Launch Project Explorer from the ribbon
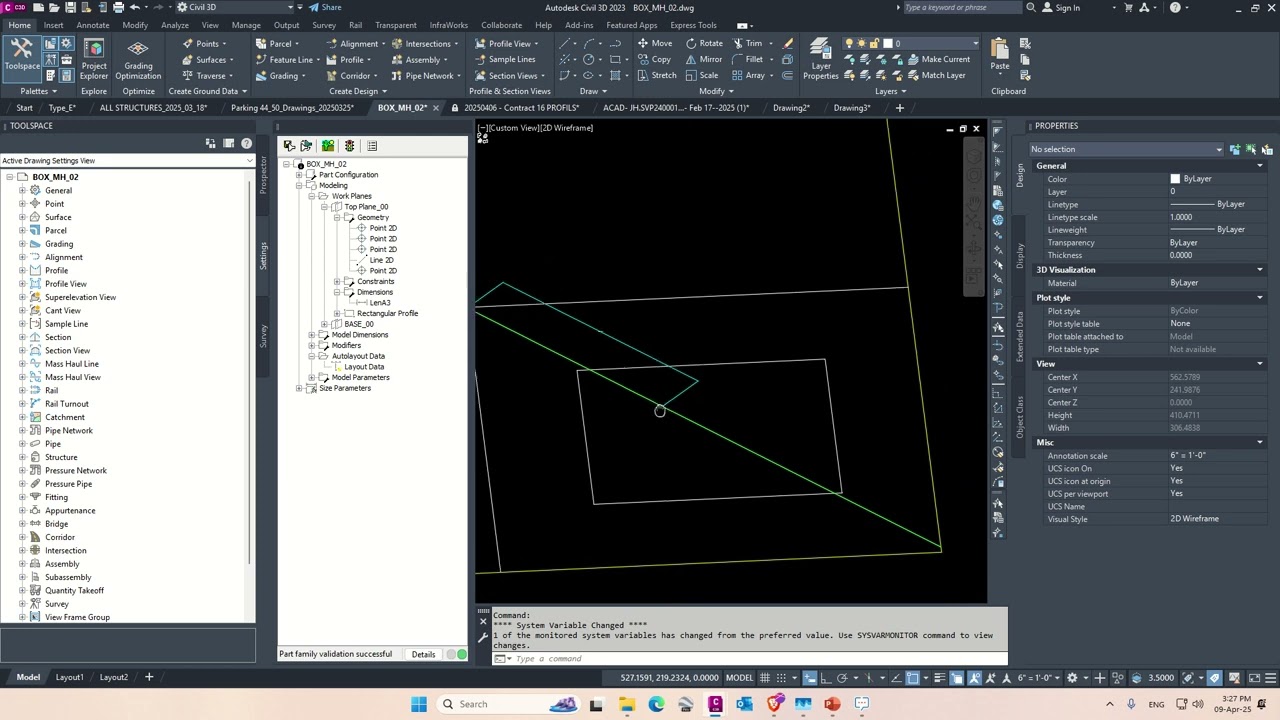This screenshot has height=720, width=1280. click(94, 60)
